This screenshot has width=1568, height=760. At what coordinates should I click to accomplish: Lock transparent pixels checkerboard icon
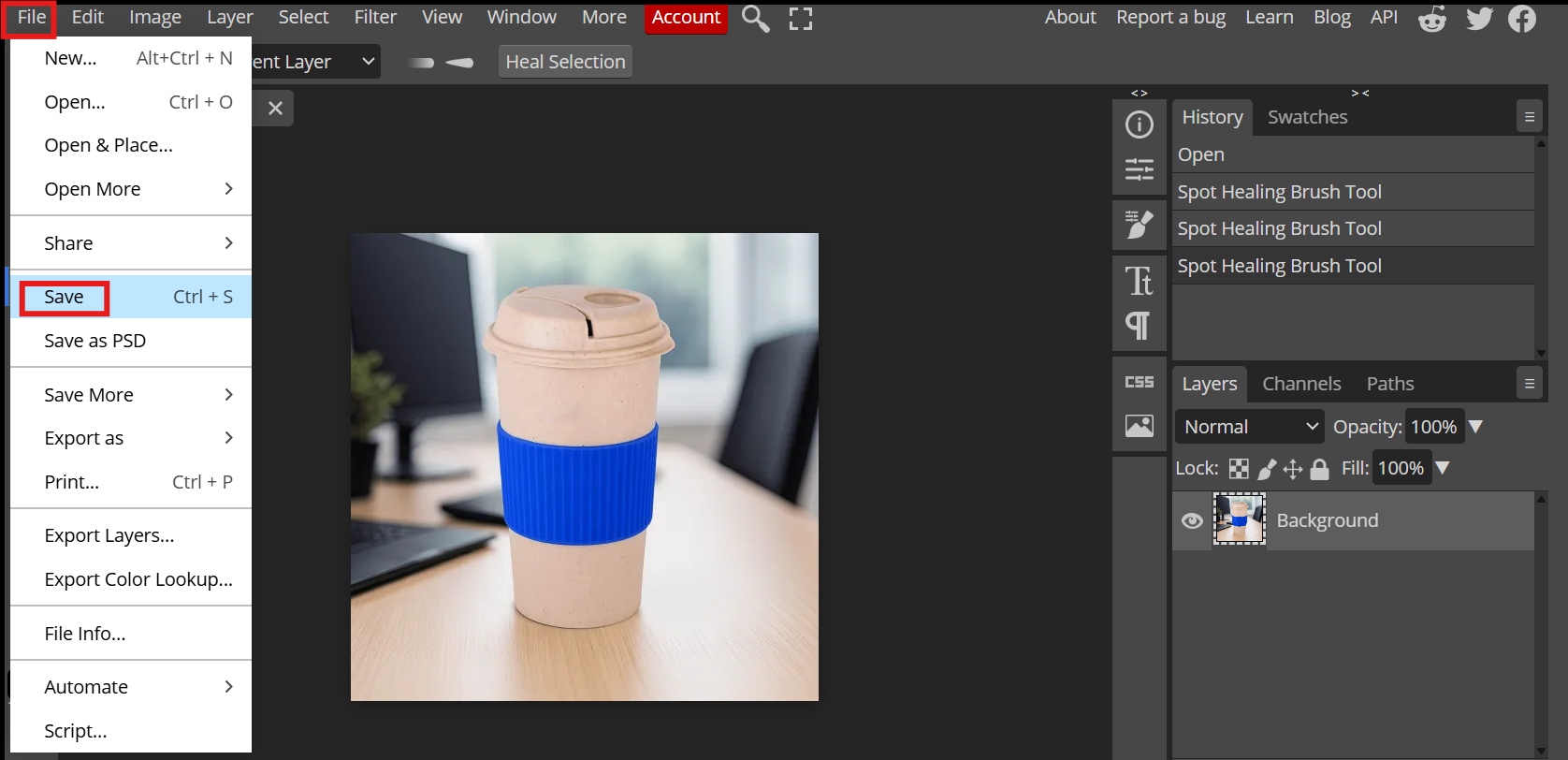[1239, 469]
